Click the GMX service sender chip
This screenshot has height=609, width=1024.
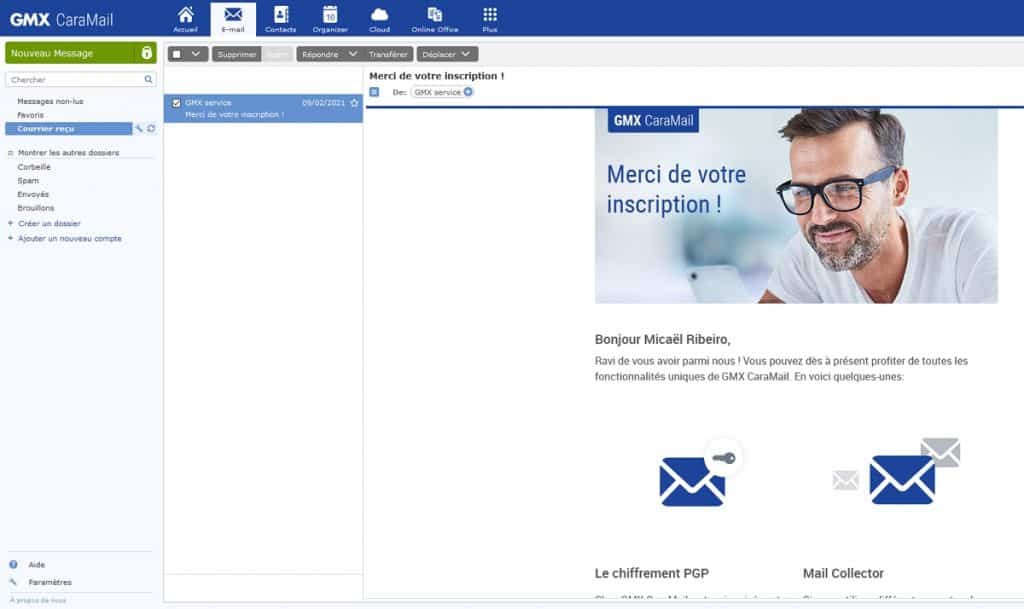[x=443, y=92]
